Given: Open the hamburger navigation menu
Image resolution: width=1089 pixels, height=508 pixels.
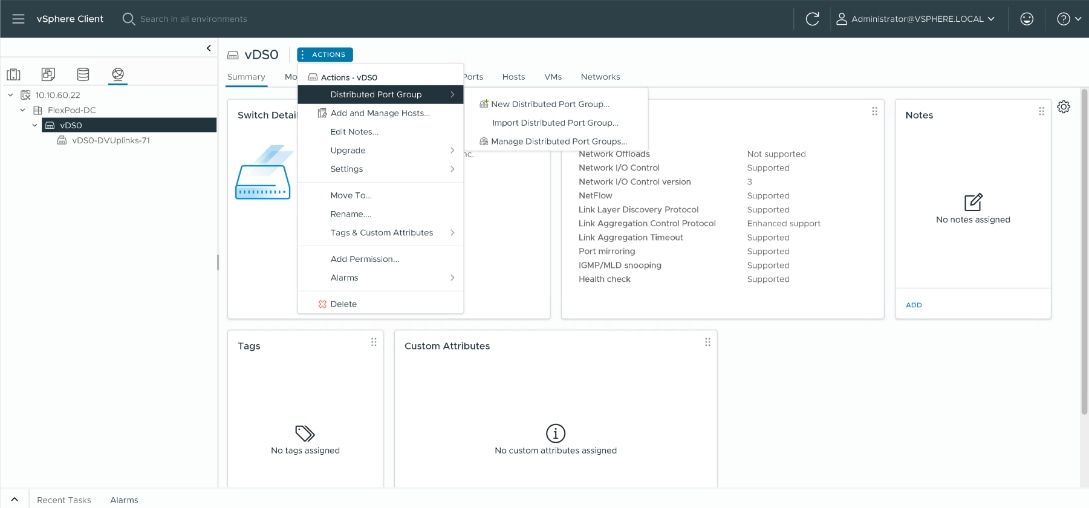Looking at the screenshot, I should pyautogui.click(x=19, y=19).
